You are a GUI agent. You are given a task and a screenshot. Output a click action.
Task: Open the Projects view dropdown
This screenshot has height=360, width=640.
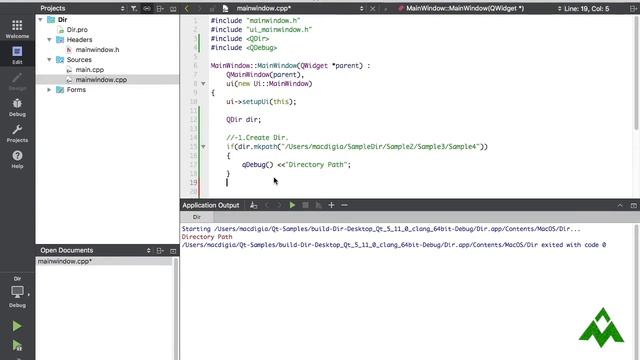[122, 8]
